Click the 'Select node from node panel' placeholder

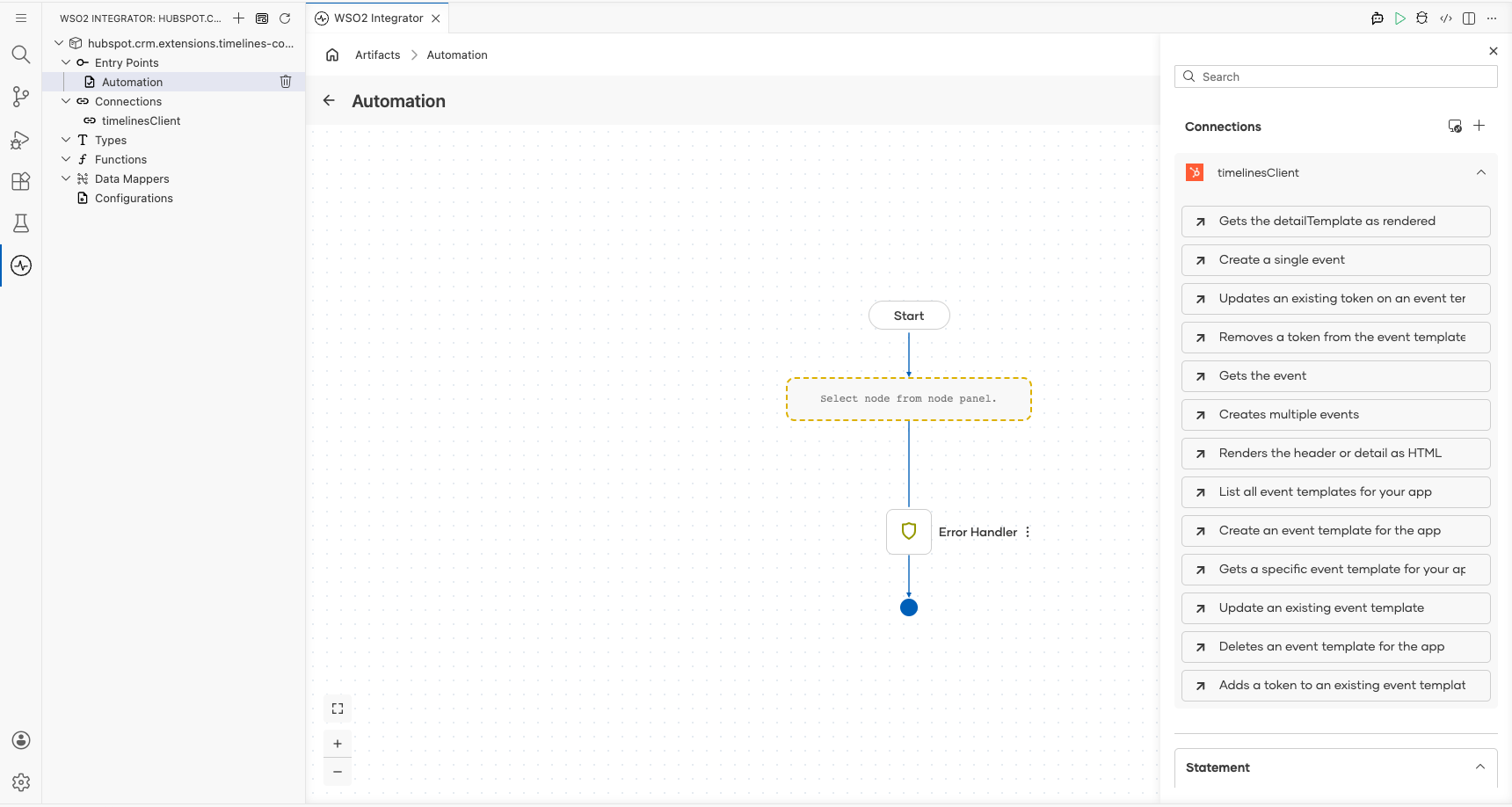point(909,399)
